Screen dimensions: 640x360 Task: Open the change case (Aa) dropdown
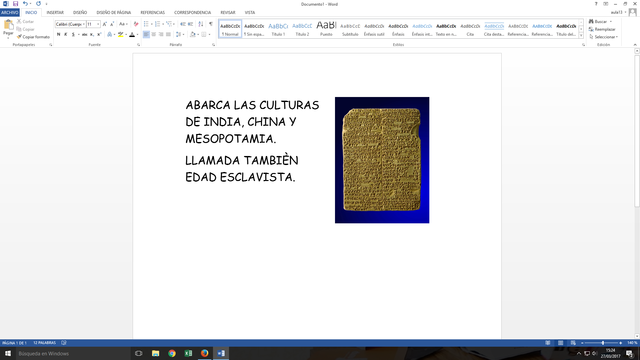122,24
